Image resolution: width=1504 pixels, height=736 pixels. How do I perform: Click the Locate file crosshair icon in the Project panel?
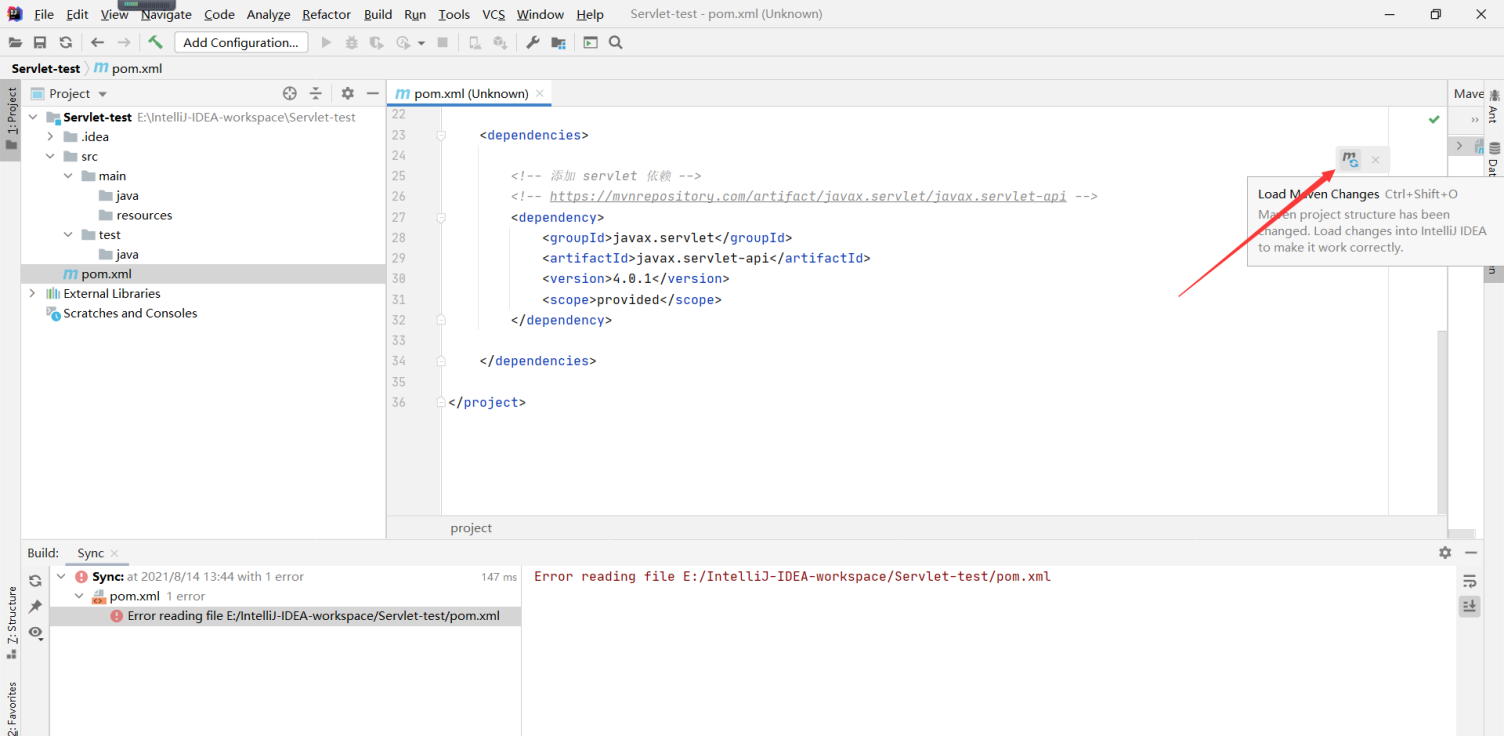290,93
